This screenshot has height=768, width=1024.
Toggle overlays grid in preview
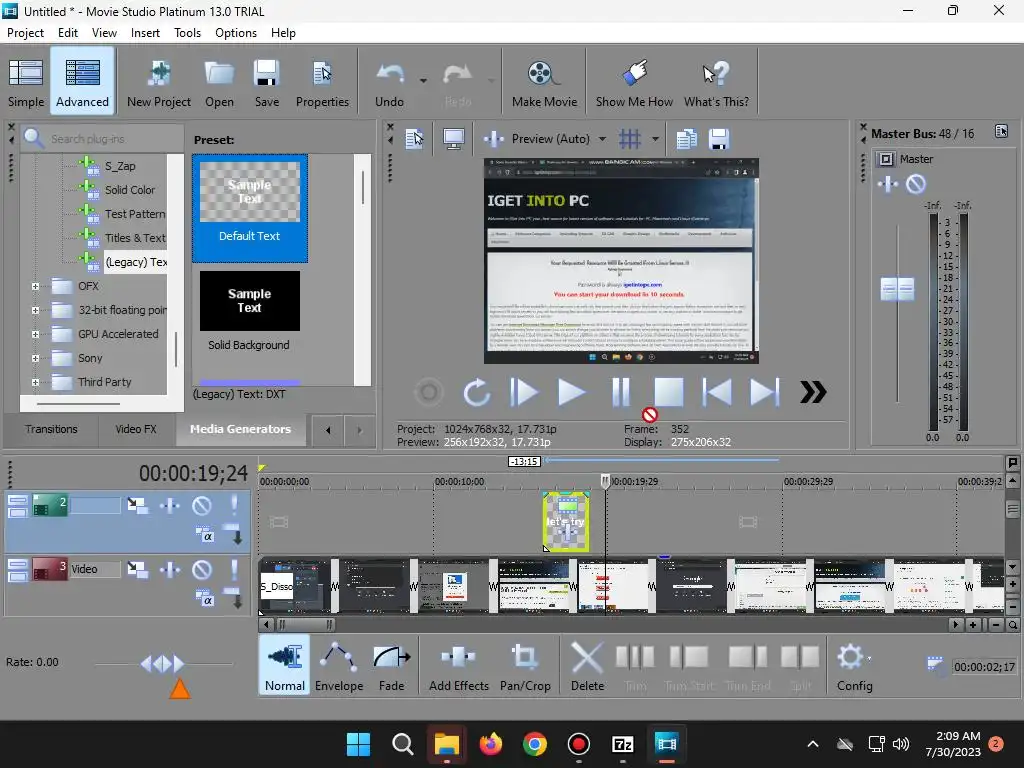click(x=630, y=138)
